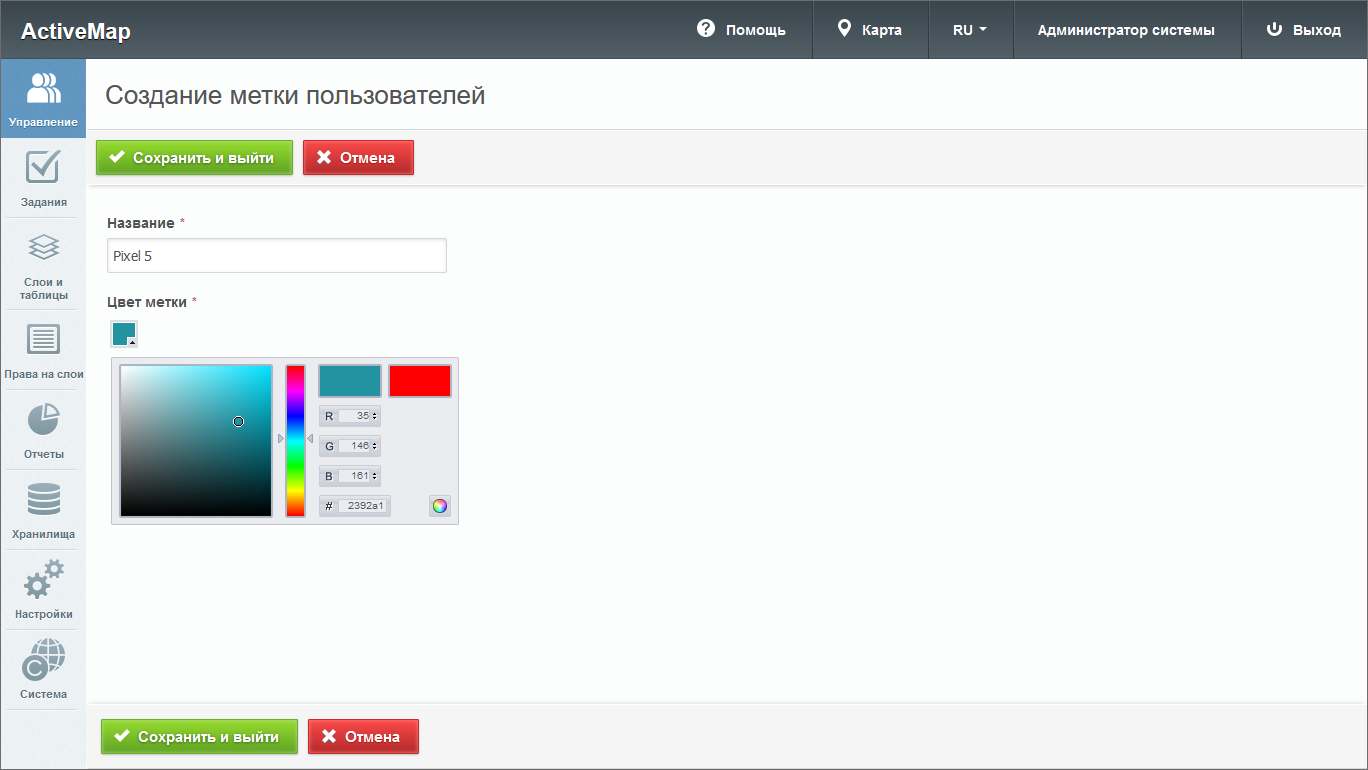
Task: Open the Карта map menu item
Action: click(870, 30)
